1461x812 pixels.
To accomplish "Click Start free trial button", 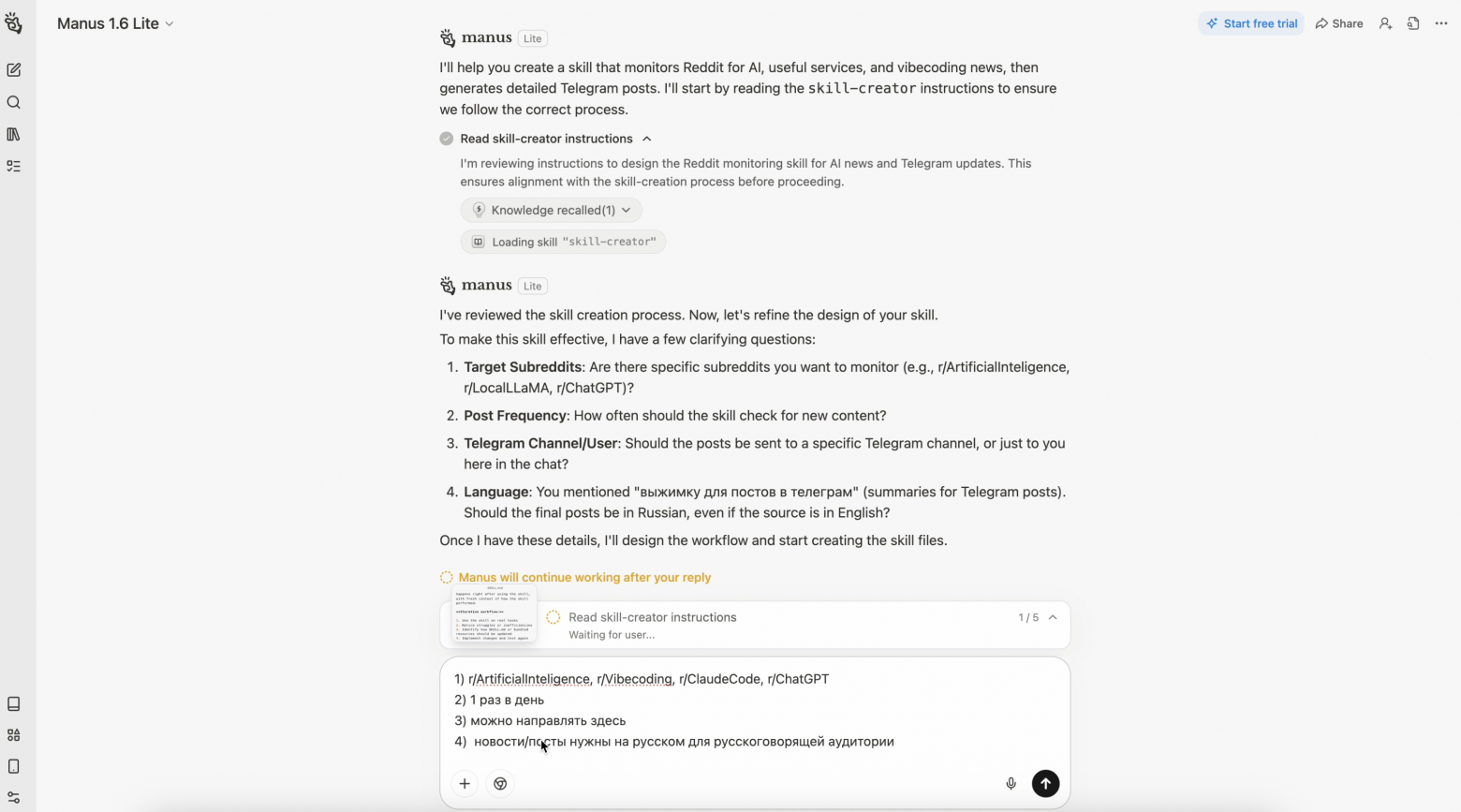I will [1250, 23].
